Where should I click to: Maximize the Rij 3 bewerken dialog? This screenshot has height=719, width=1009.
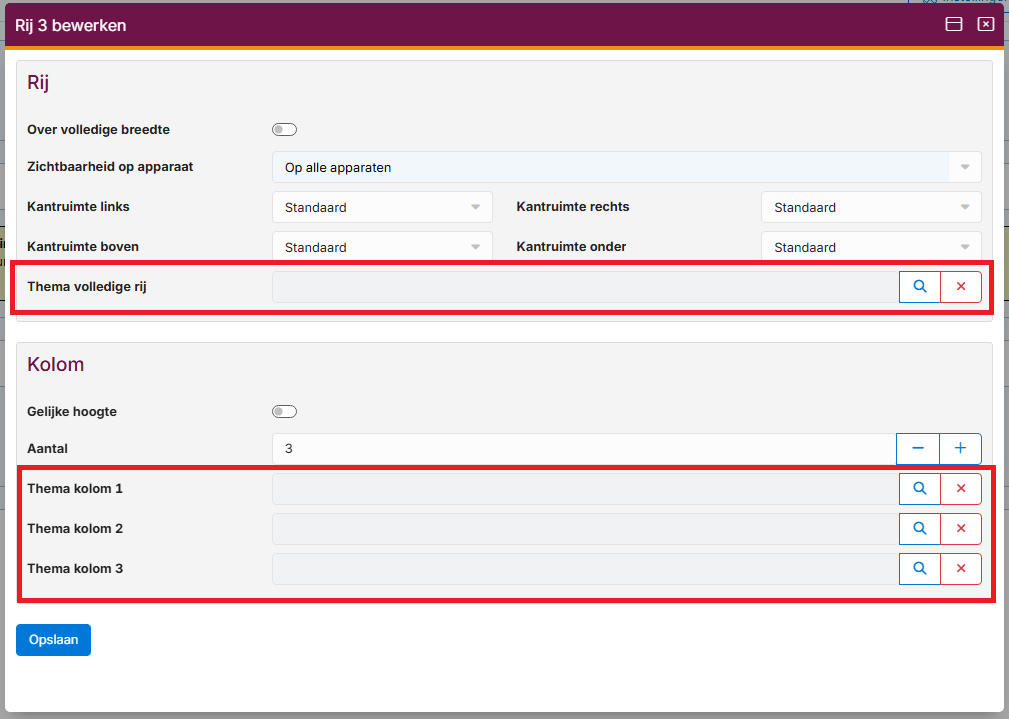[954, 25]
